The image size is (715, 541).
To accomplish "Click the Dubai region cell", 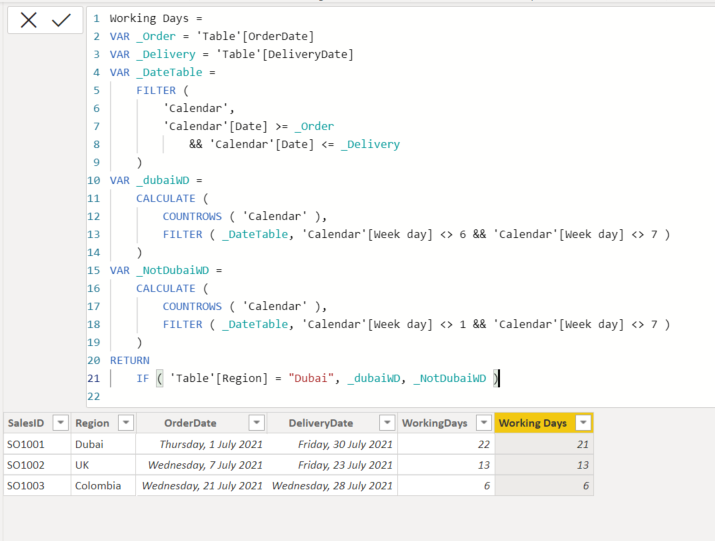I will (104, 444).
